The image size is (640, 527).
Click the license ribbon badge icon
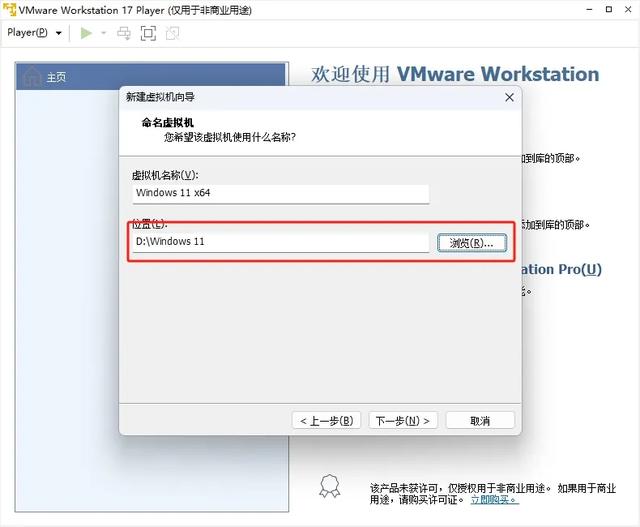click(x=330, y=486)
